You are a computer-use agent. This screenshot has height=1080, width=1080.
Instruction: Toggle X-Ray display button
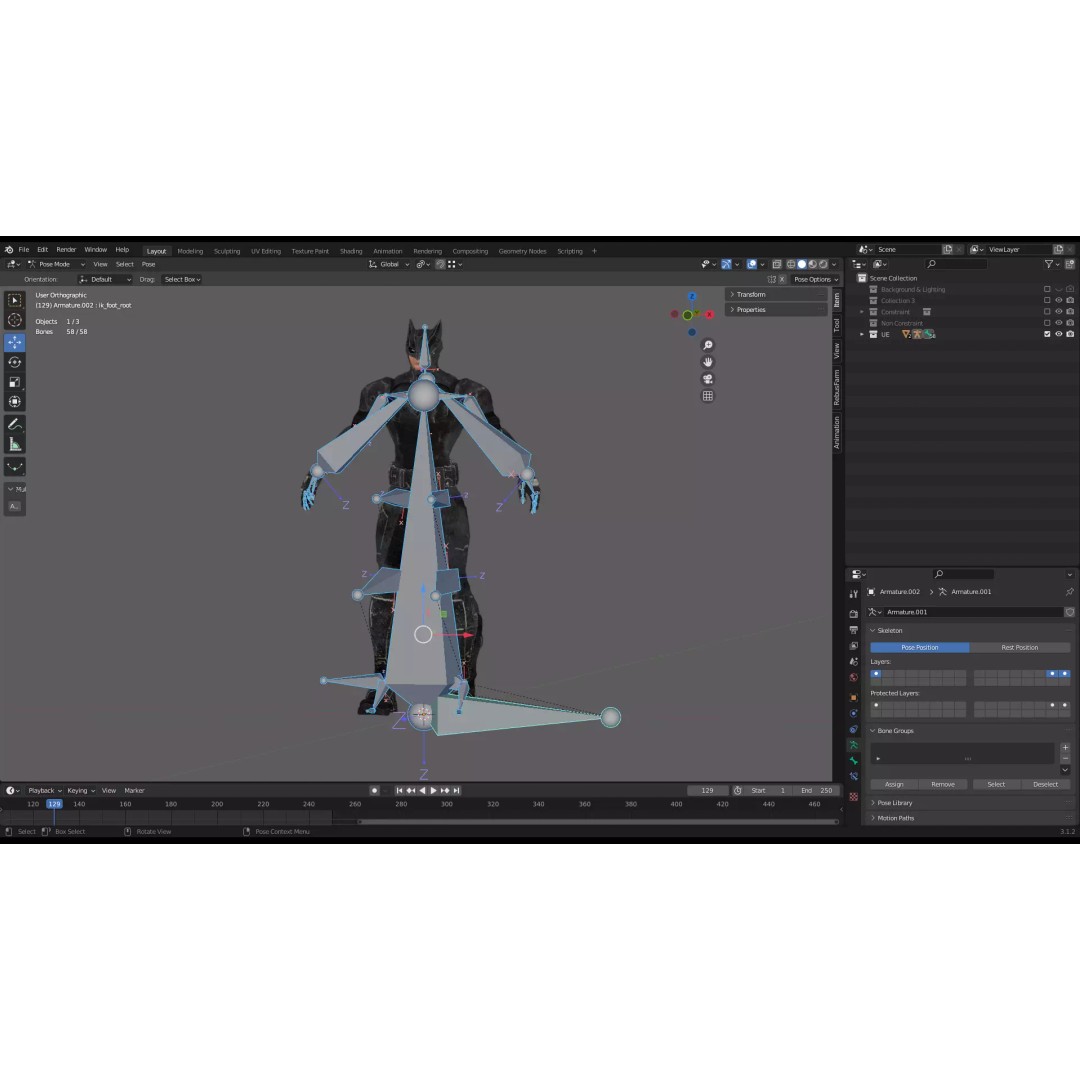777,264
